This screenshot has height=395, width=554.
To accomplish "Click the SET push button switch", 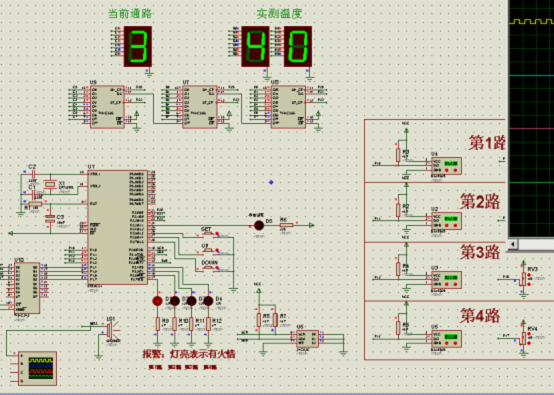I will pos(207,233).
